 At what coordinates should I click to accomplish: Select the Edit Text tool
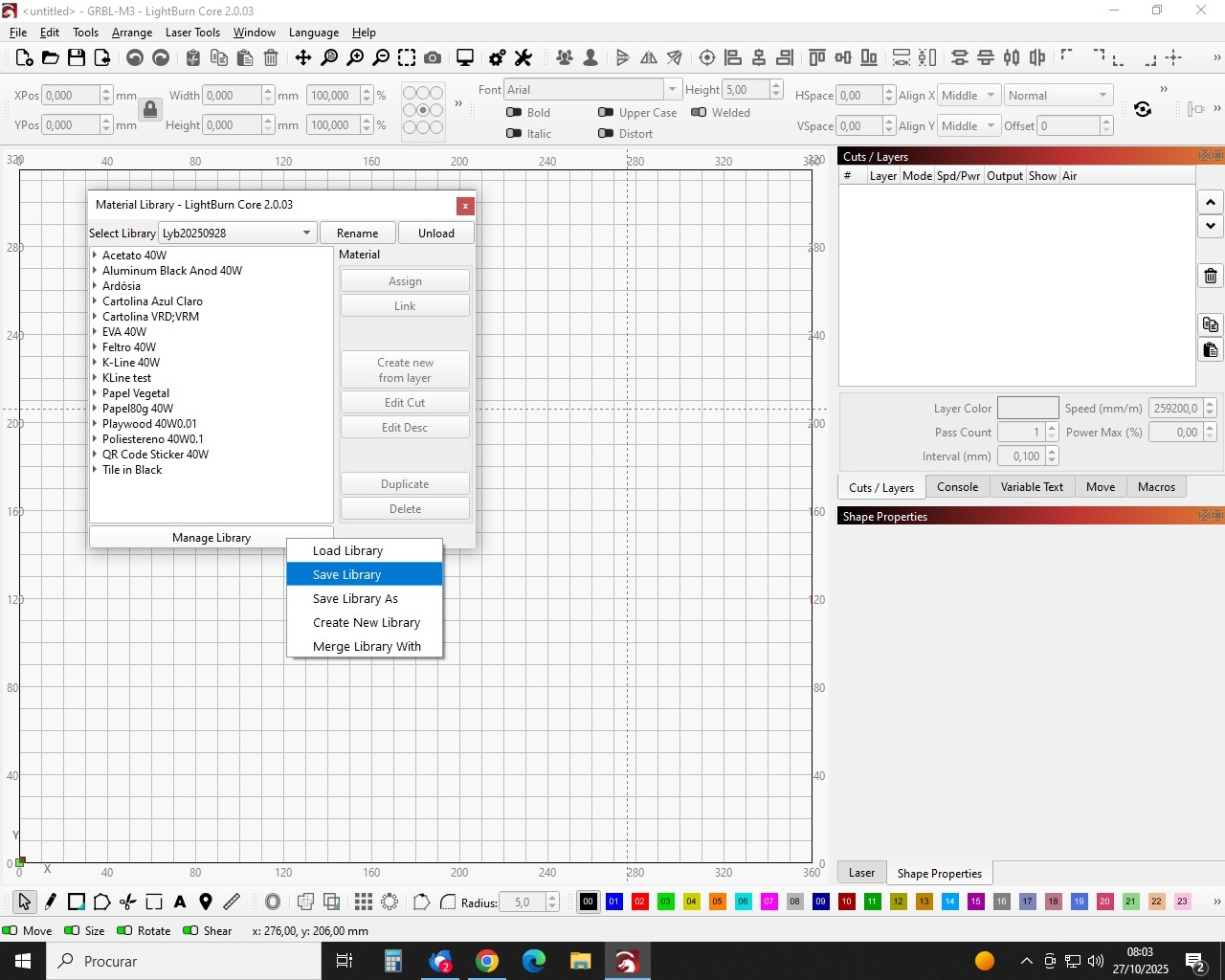(180, 902)
